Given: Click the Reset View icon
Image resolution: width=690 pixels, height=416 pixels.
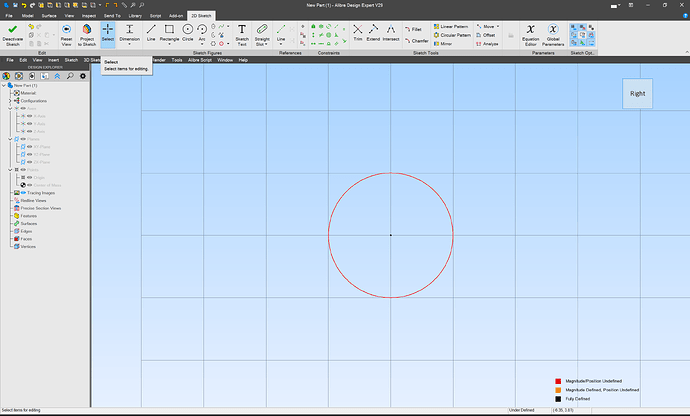Looking at the screenshot, I should pyautogui.click(x=66, y=29).
